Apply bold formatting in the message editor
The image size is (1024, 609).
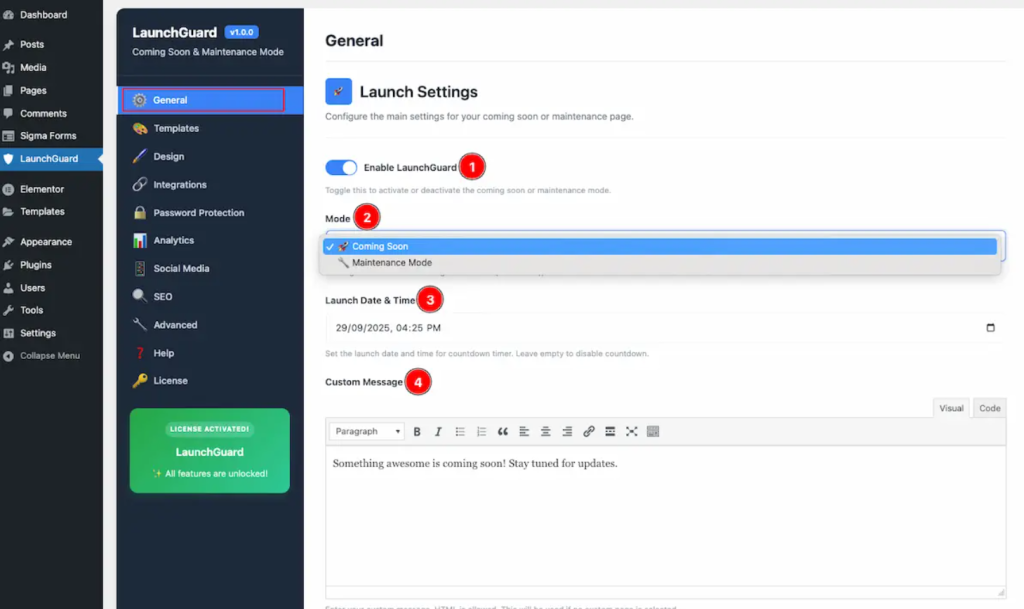click(417, 431)
